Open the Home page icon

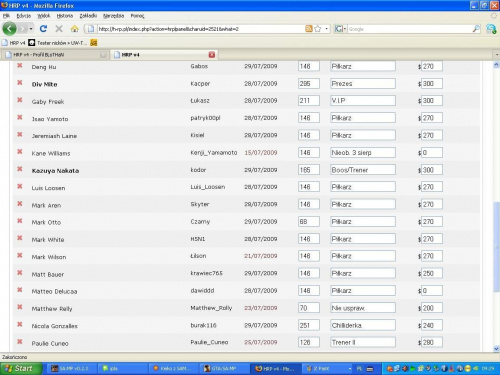[74, 29]
